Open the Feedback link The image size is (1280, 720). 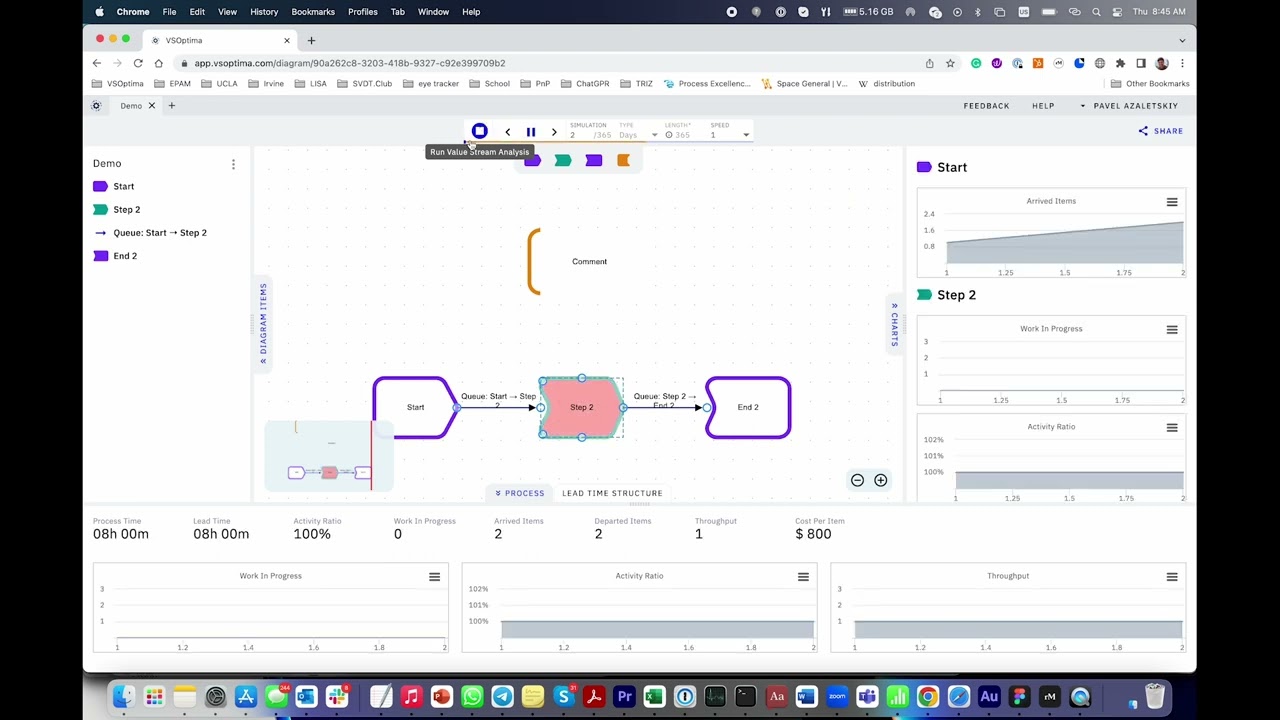coord(986,105)
